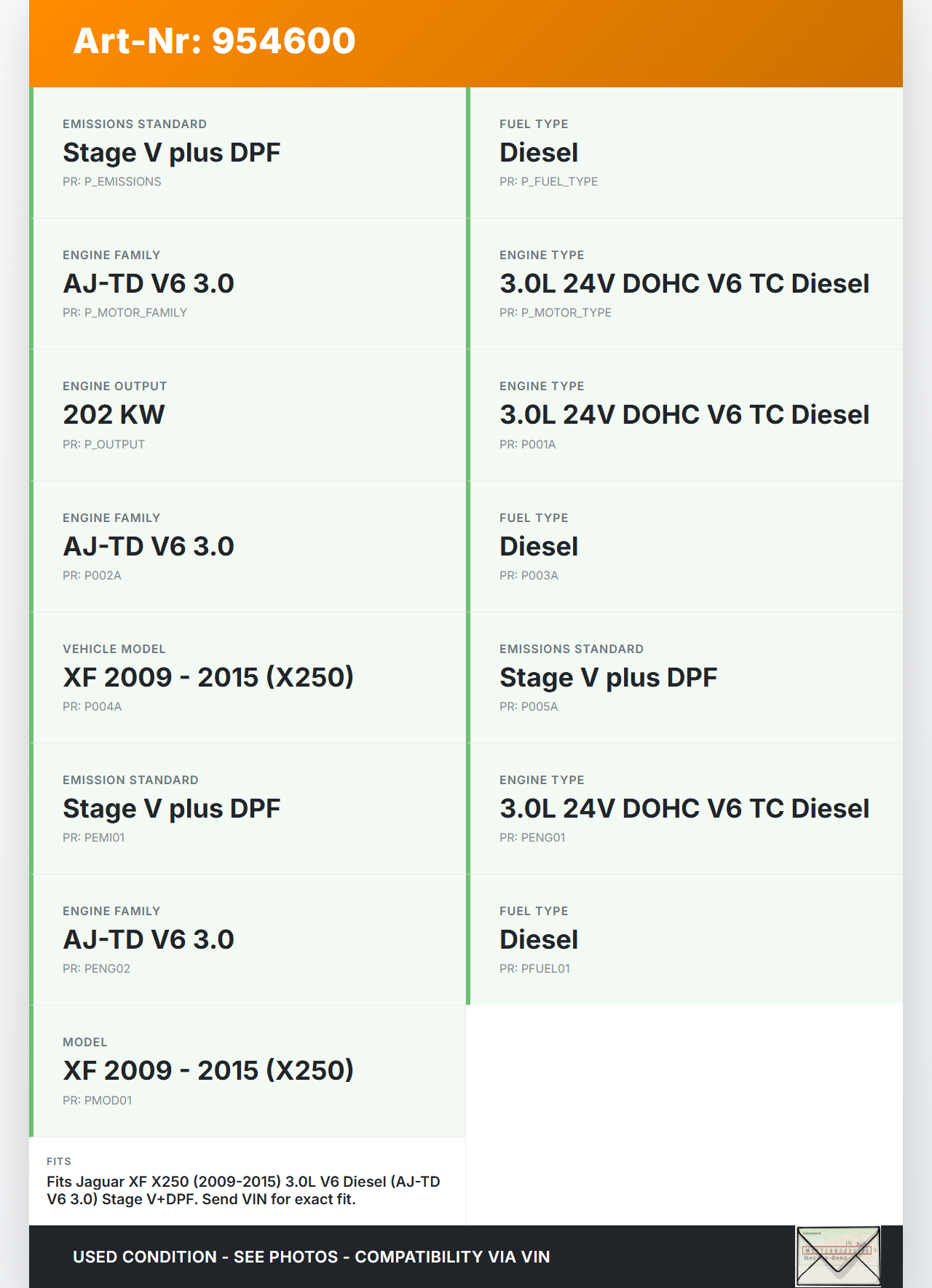Select the AJ-TD V6 3.0 card with P_MOTOR_FAMILY
The image size is (932, 1288).
coord(248,284)
